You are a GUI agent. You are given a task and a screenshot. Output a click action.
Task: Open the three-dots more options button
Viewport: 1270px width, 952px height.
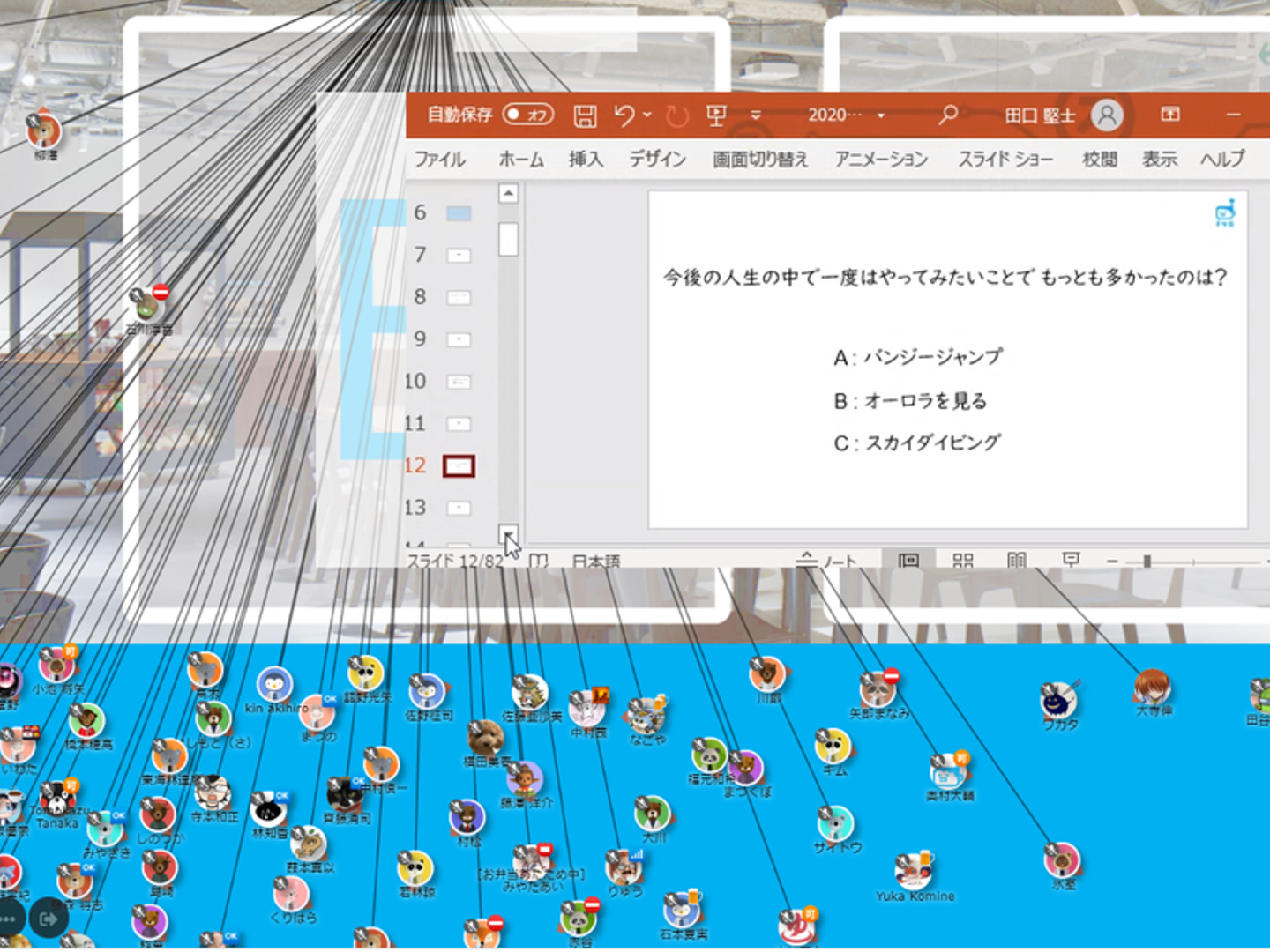[x=8, y=919]
